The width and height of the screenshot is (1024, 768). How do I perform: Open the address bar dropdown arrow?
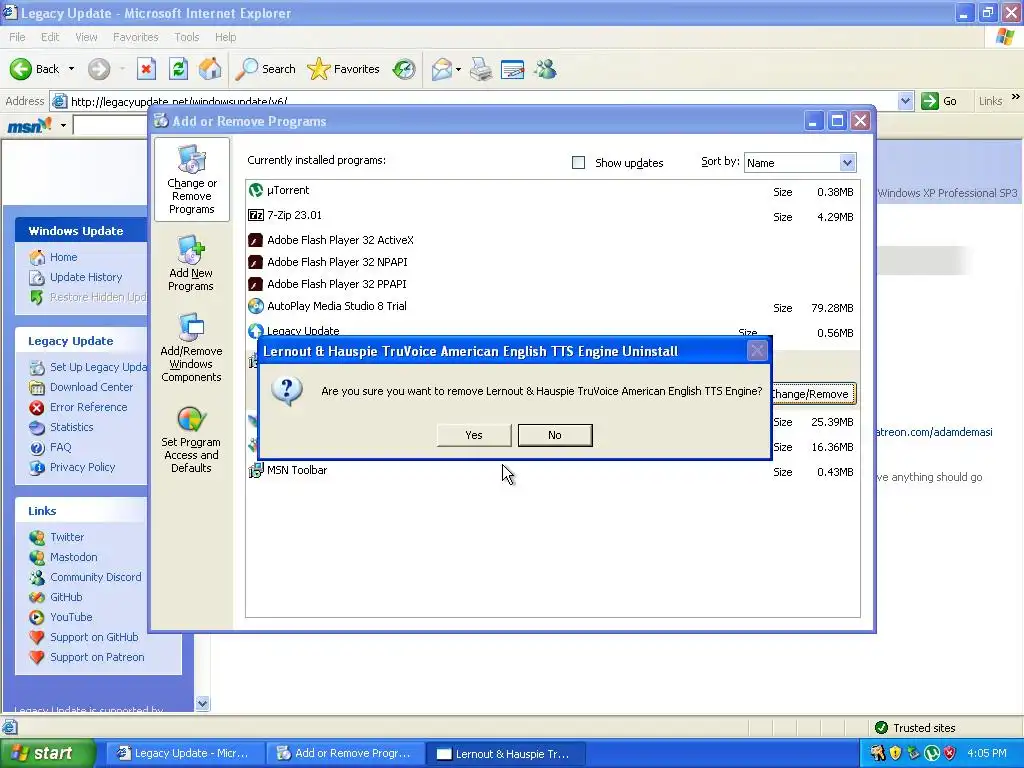click(905, 101)
